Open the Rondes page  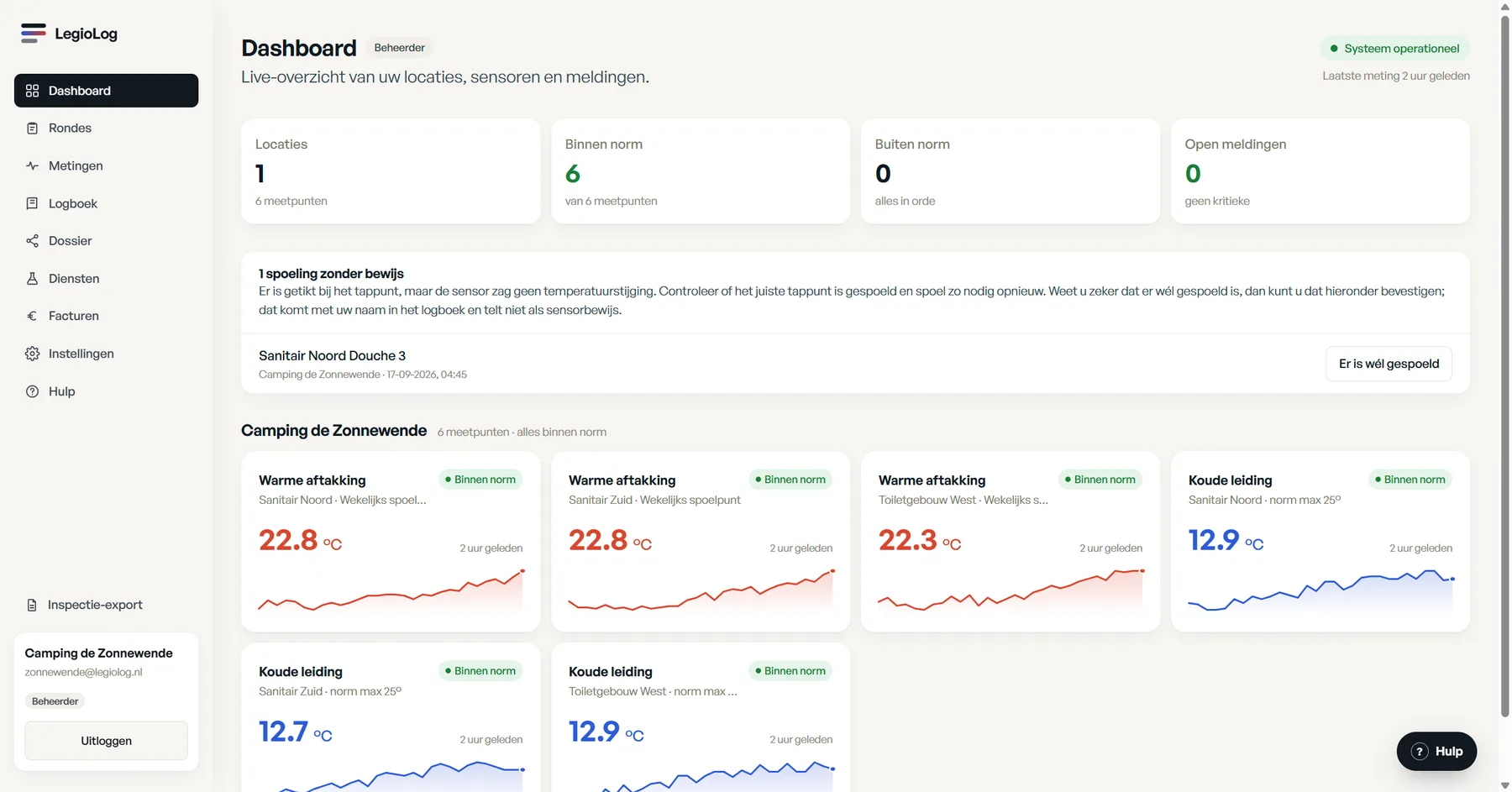coord(106,129)
